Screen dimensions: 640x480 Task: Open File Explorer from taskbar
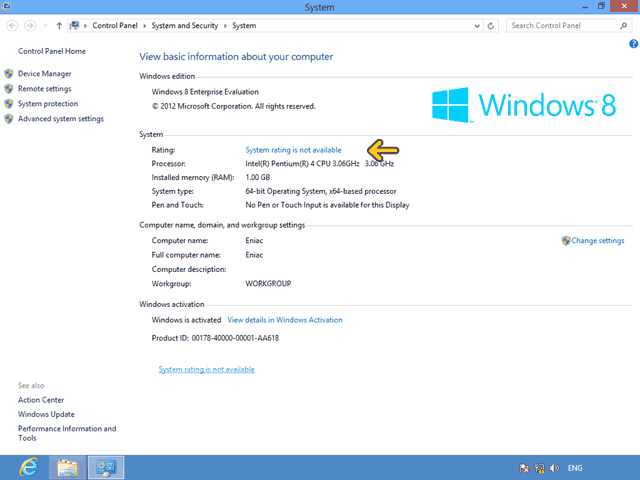(67, 468)
